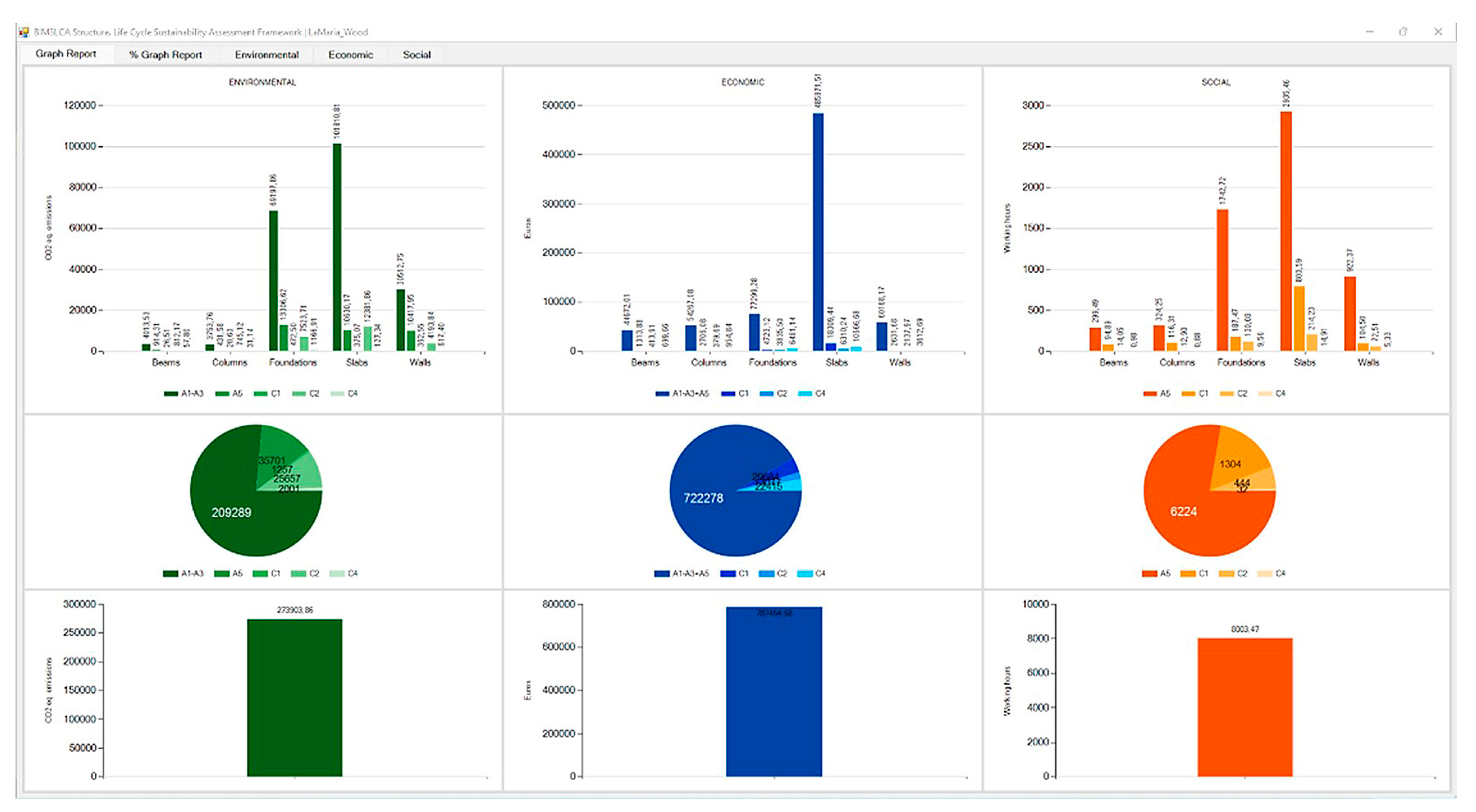Click the 209289 slice of the green pie
This screenshot has width=1476, height=812.
tap(231, 513)
